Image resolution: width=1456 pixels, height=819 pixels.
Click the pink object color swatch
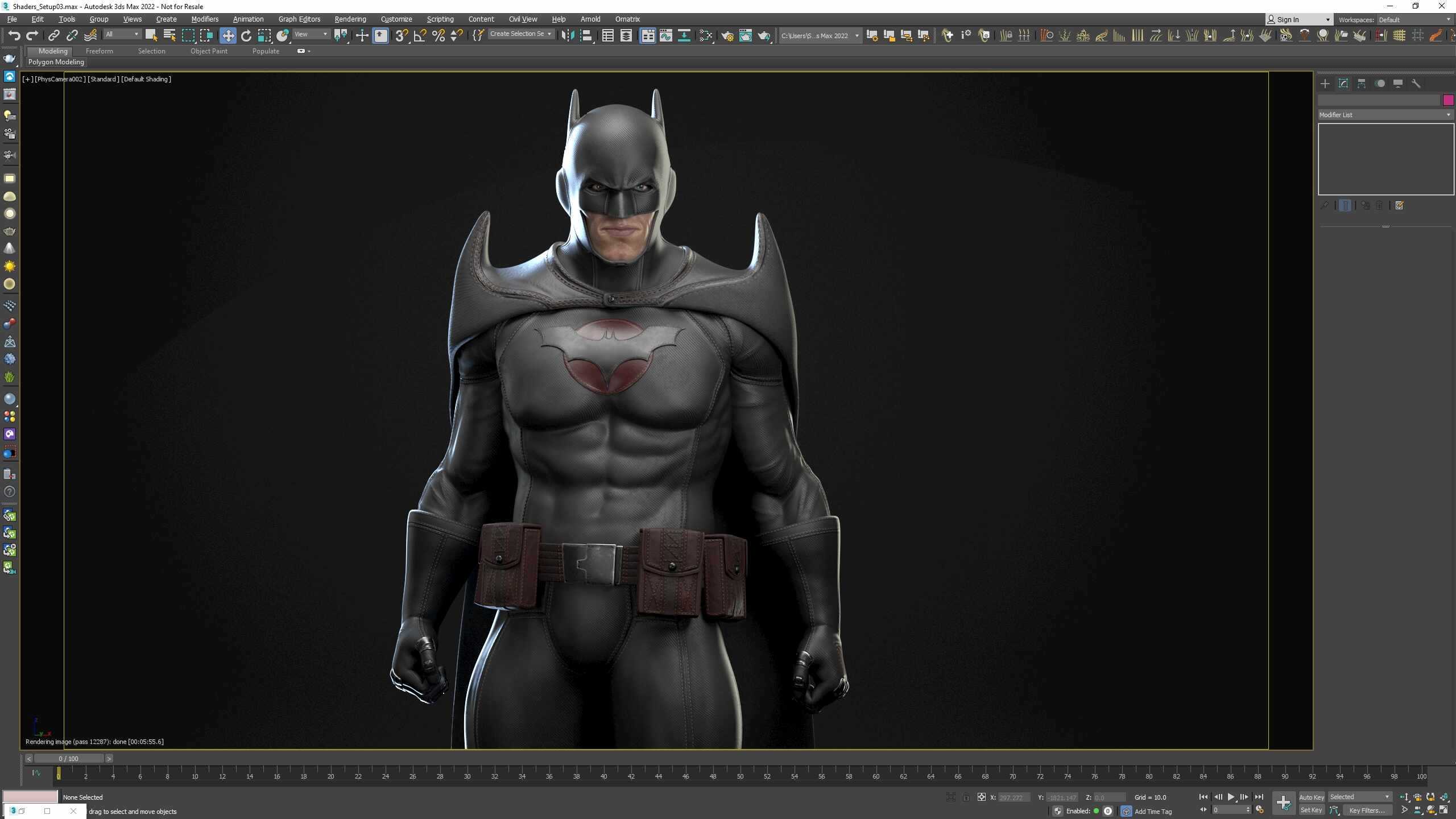pyautogui.click(x=1448, y=100)
